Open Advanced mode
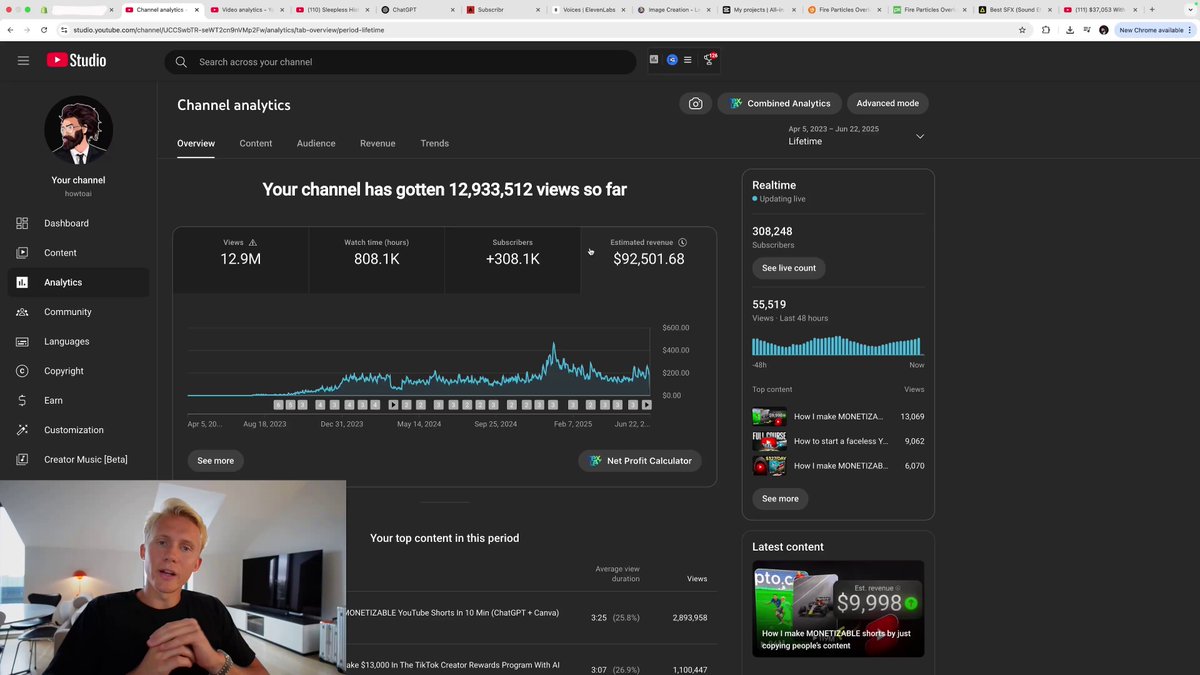 888,103
